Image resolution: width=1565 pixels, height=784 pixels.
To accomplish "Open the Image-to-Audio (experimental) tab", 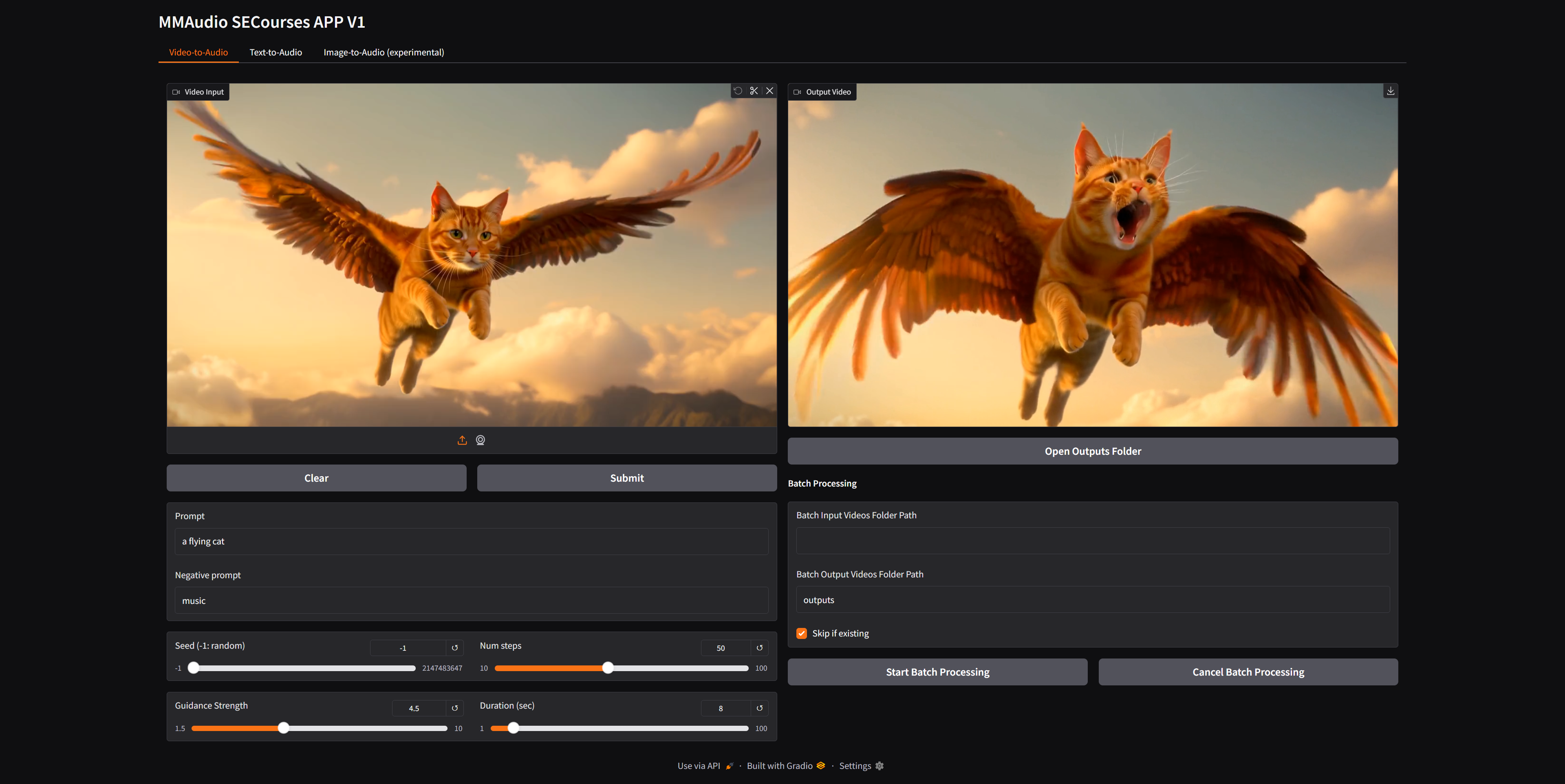I will [x=384, y=52].
